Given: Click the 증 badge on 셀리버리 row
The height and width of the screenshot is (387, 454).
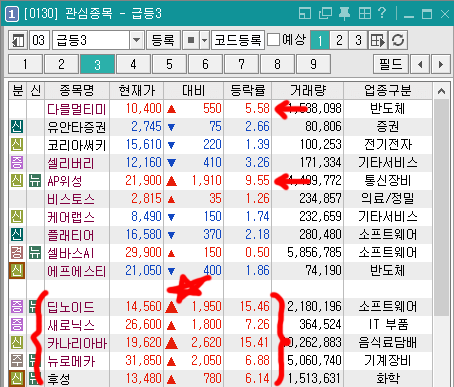Looking at the screenshot, I should [x=17, y=163].
